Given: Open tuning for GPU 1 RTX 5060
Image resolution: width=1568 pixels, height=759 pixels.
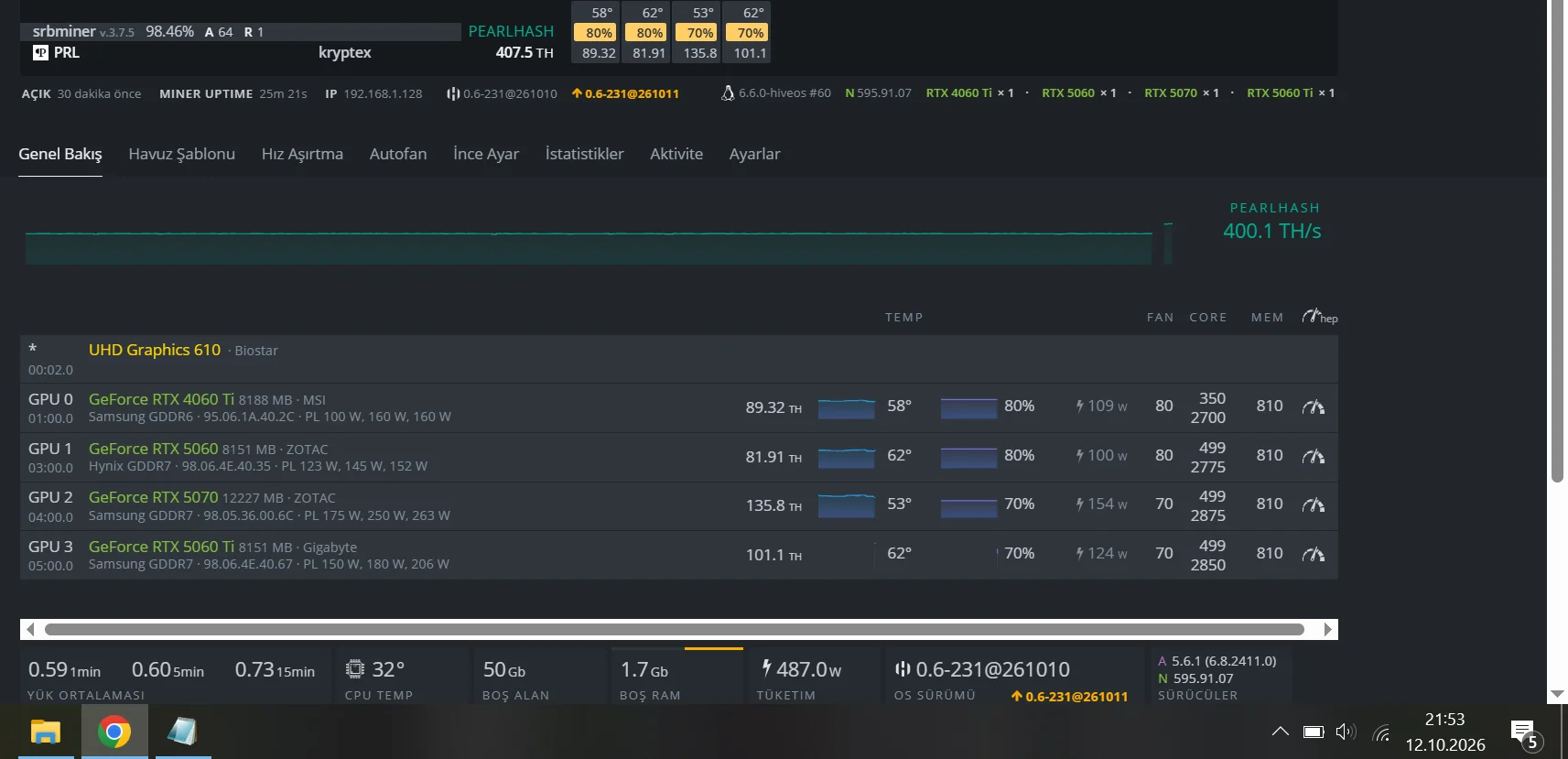Looking at the screenshot, I should [x=1314, y=457].
